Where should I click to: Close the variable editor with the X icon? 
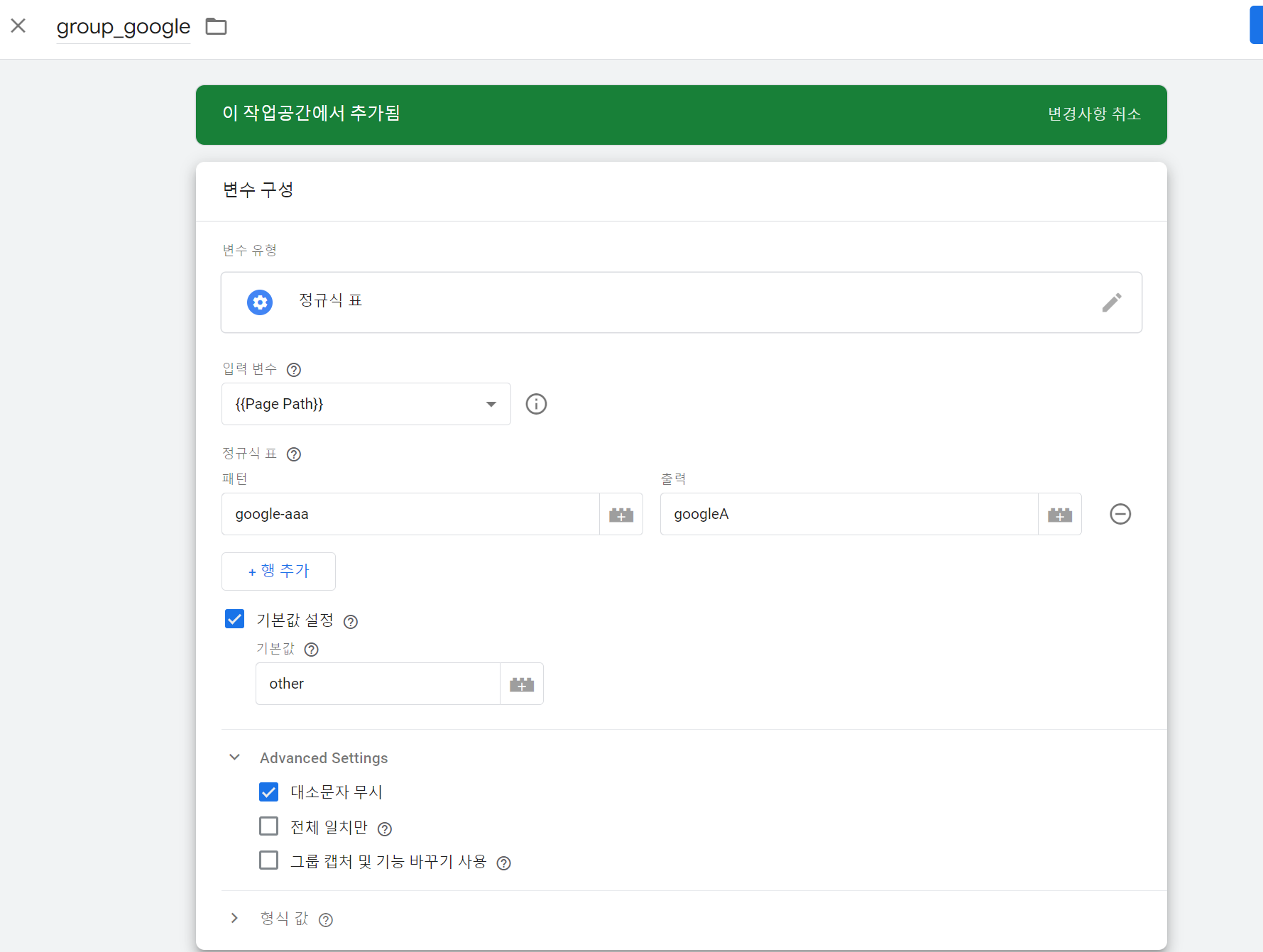[x=18, y=26]
